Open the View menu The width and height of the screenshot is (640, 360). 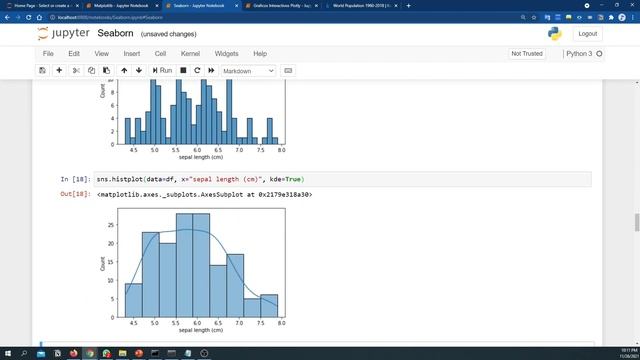[102, 53]
